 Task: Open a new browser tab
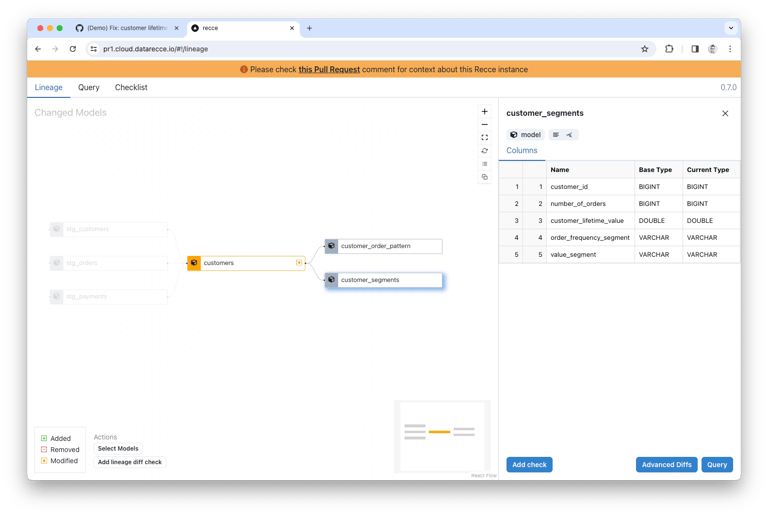click(309, 28)
